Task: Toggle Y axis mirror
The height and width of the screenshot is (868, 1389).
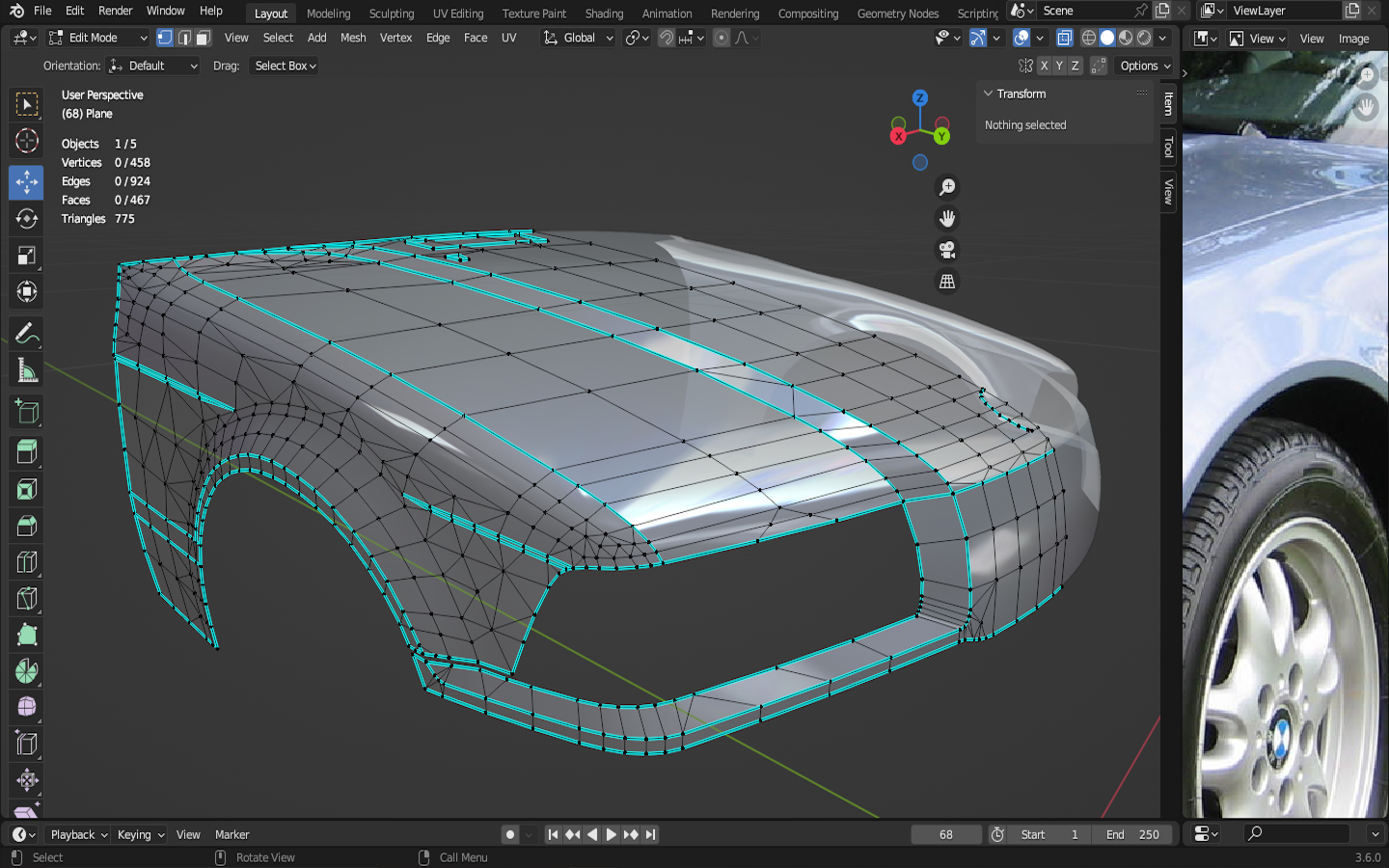Action: pyautogui.click(x=1059, y=66)
